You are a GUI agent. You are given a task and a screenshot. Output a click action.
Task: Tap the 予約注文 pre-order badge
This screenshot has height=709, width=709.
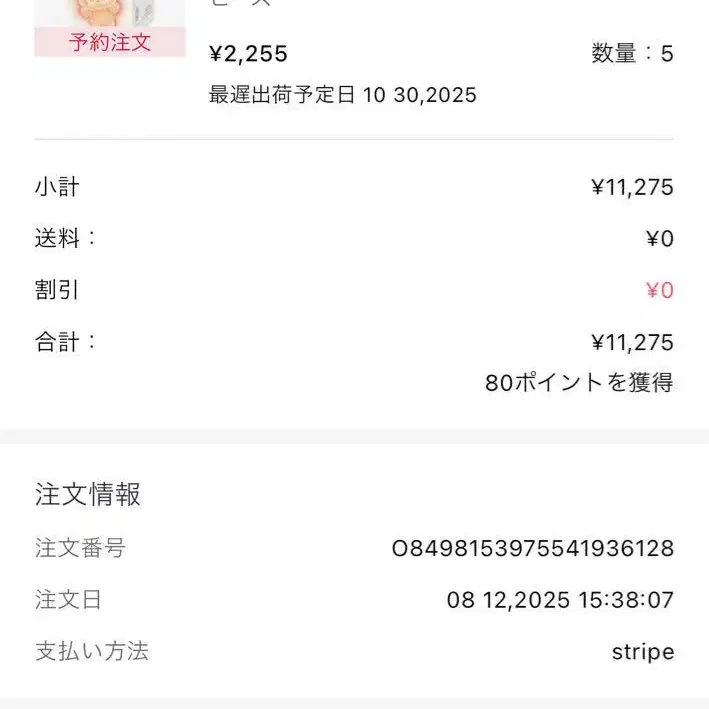(110, 42)
